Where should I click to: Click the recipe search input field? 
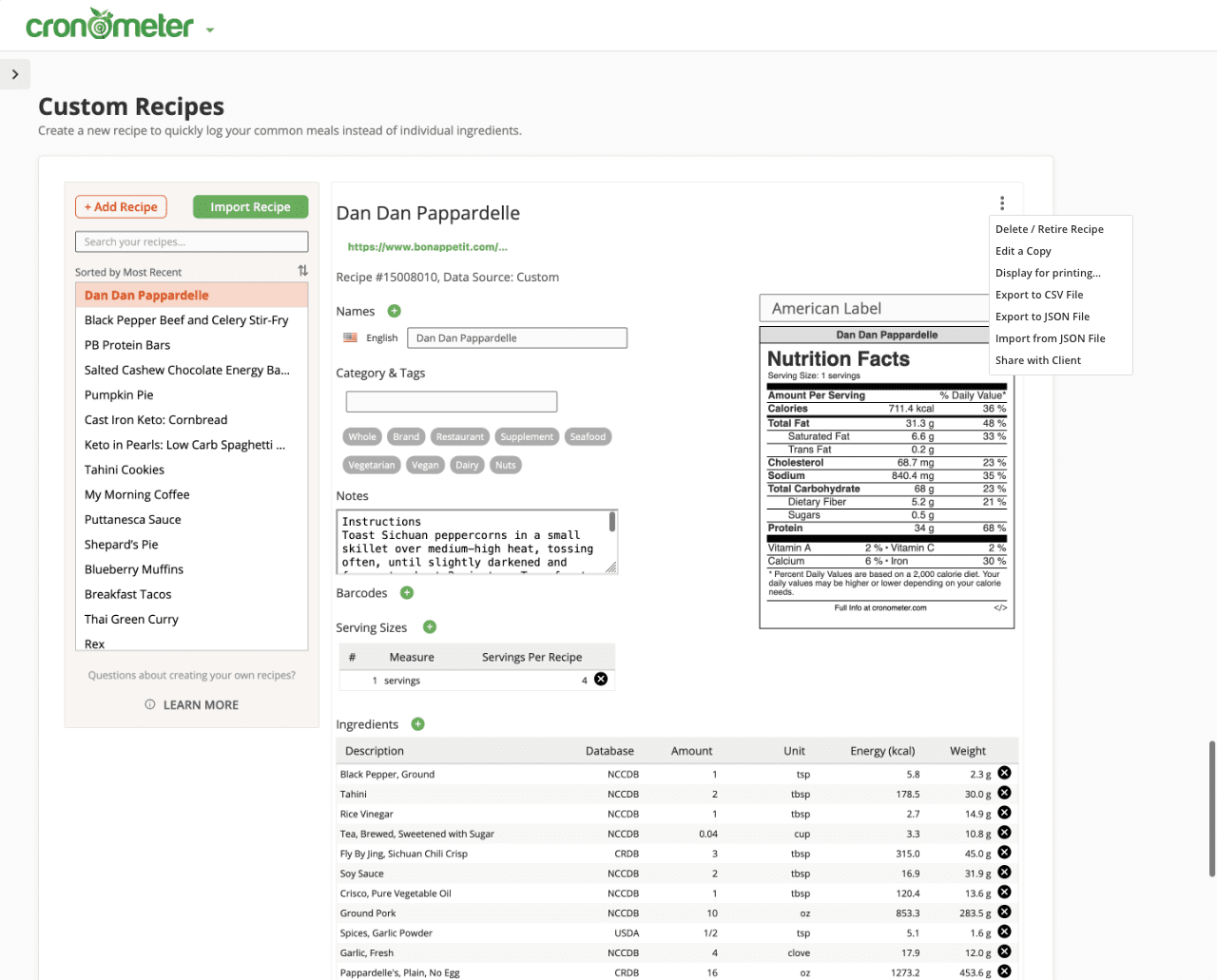(191, 240)
